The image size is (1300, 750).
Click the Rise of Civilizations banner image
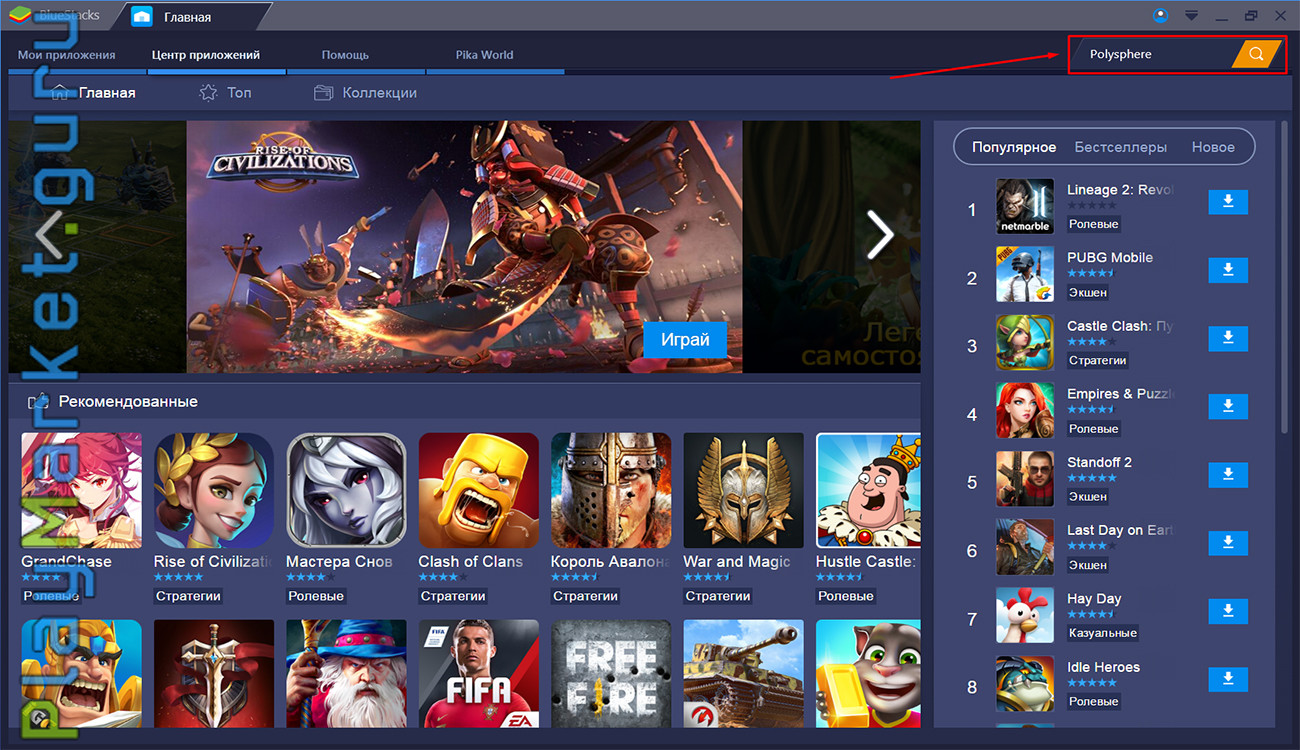464,247
